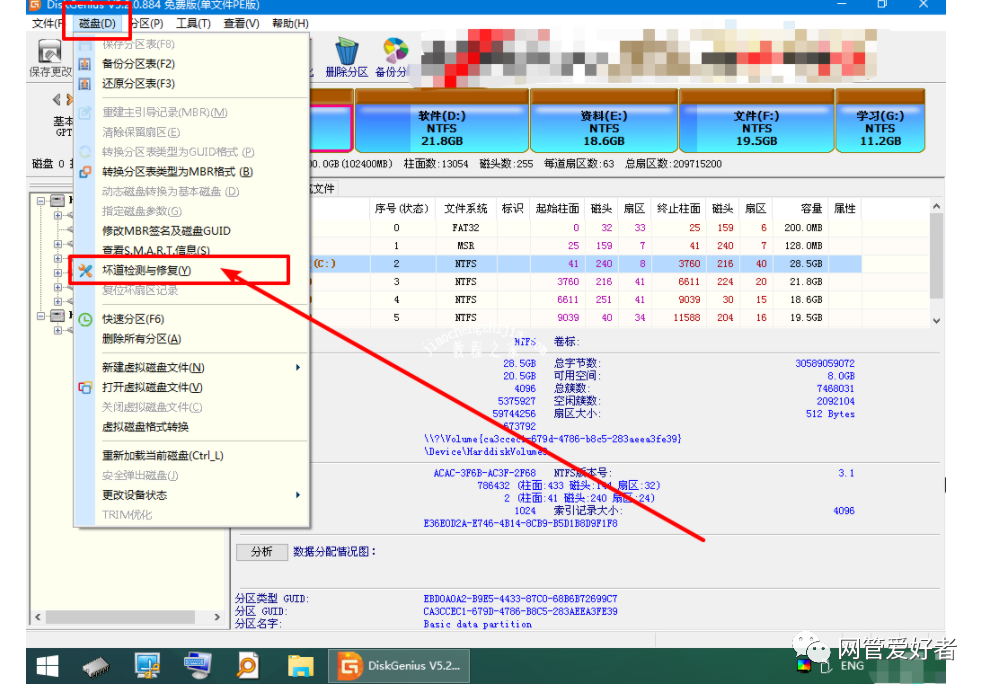Click the 删除分区 trash bin icon
Viewport: 989px width, 692px height.
click(346, 51)
